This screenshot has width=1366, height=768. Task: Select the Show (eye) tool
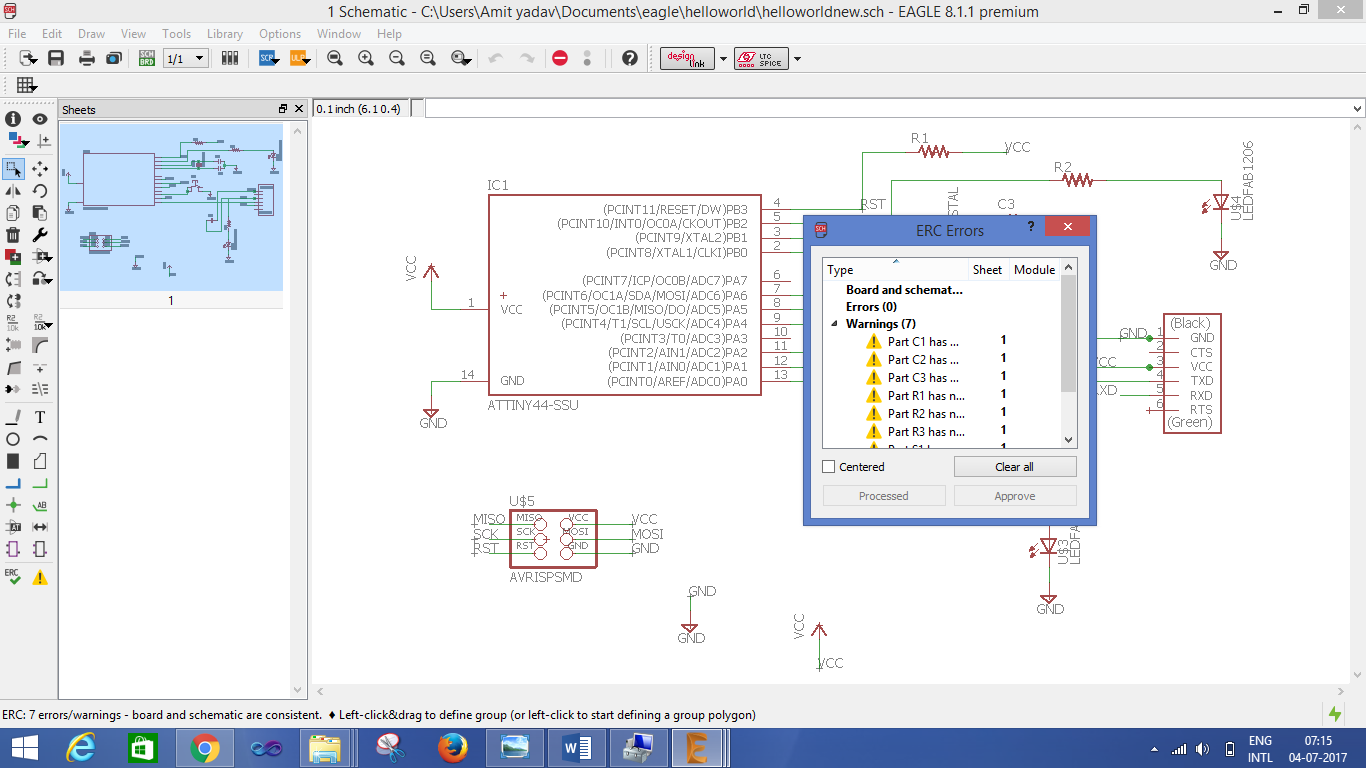click(x=40, y=119)
